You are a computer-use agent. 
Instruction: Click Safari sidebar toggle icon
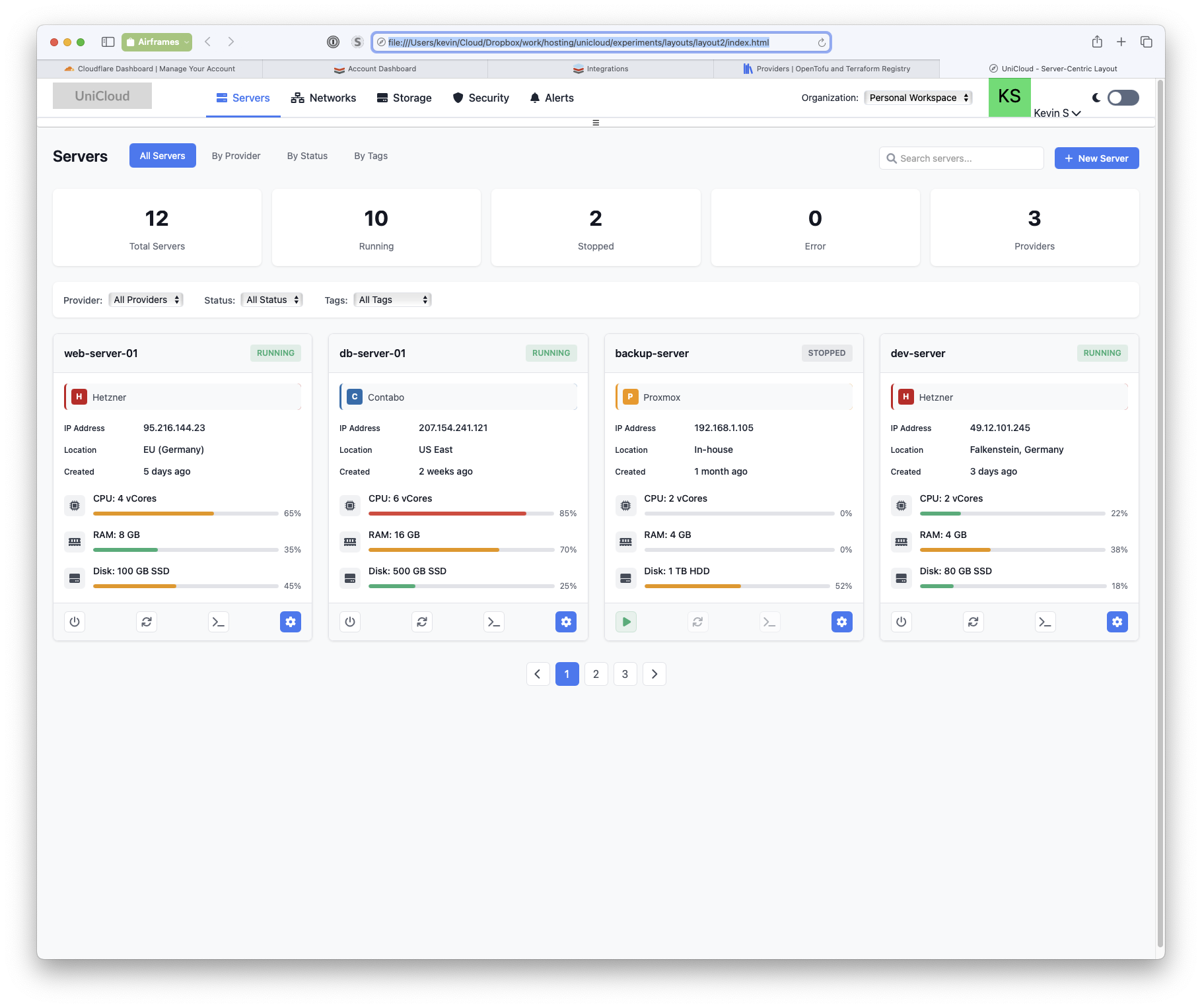108,42
